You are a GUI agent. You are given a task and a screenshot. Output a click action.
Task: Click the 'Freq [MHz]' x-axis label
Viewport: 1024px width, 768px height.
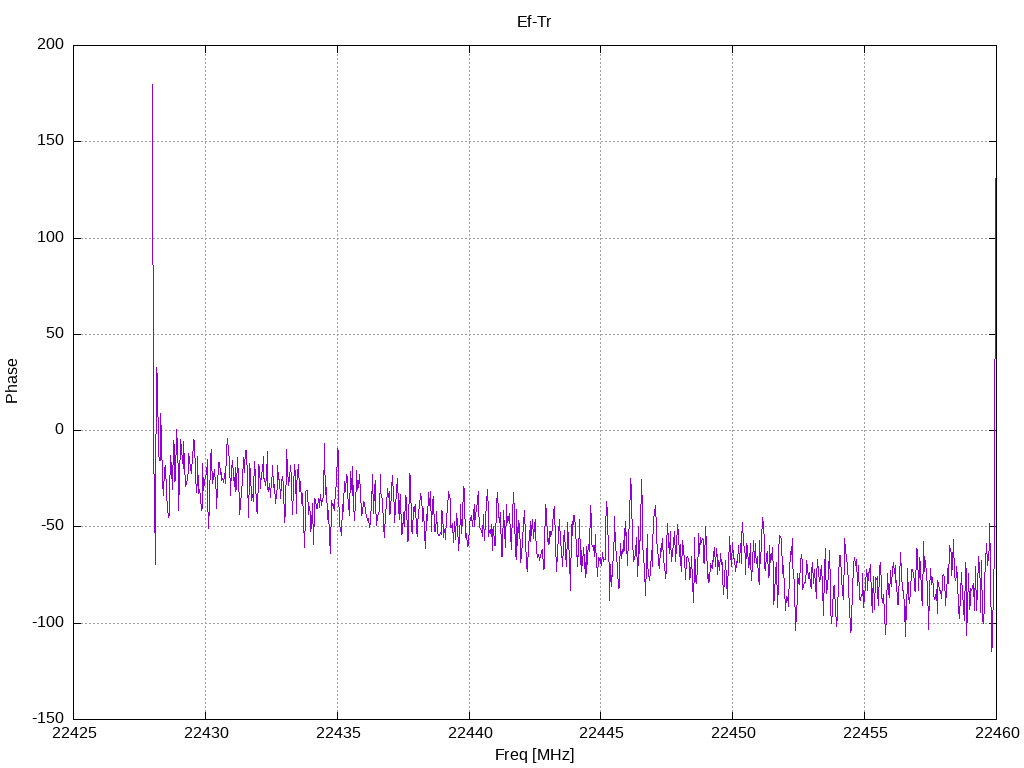(x=534, y=755)
